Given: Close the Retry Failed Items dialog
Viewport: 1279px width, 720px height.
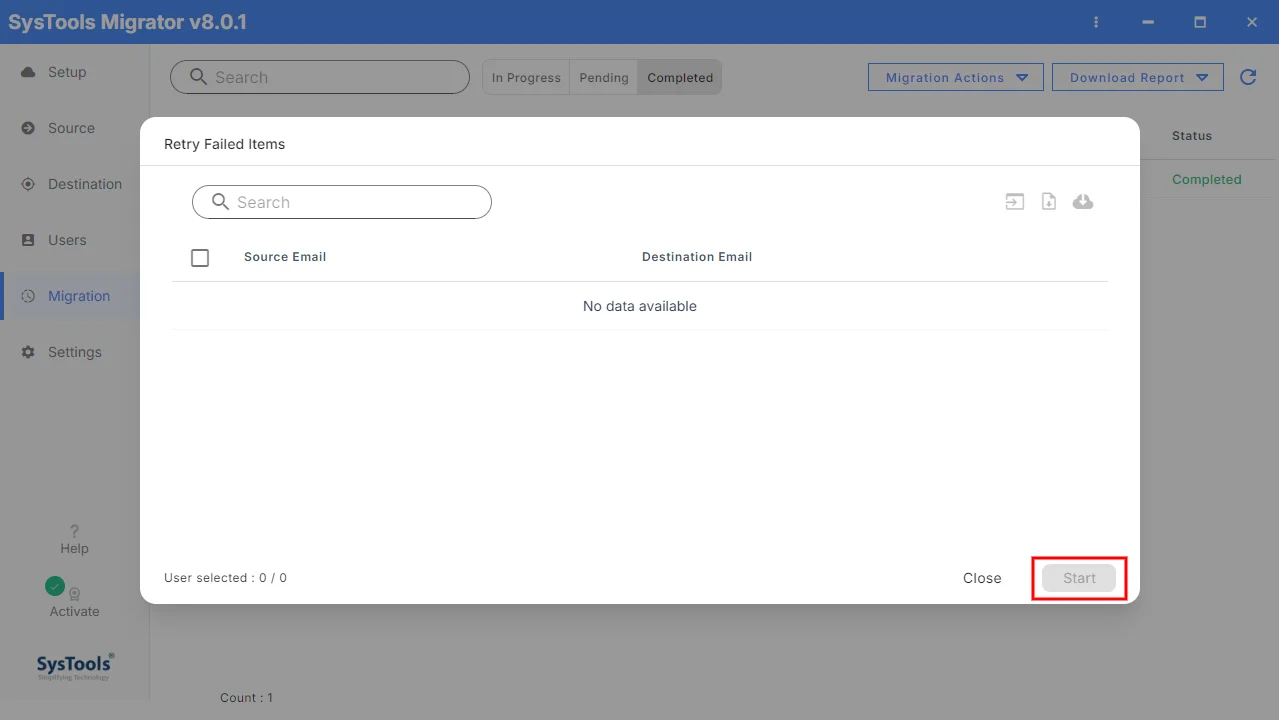Looking at the screenshot, I should coord(982,578).
